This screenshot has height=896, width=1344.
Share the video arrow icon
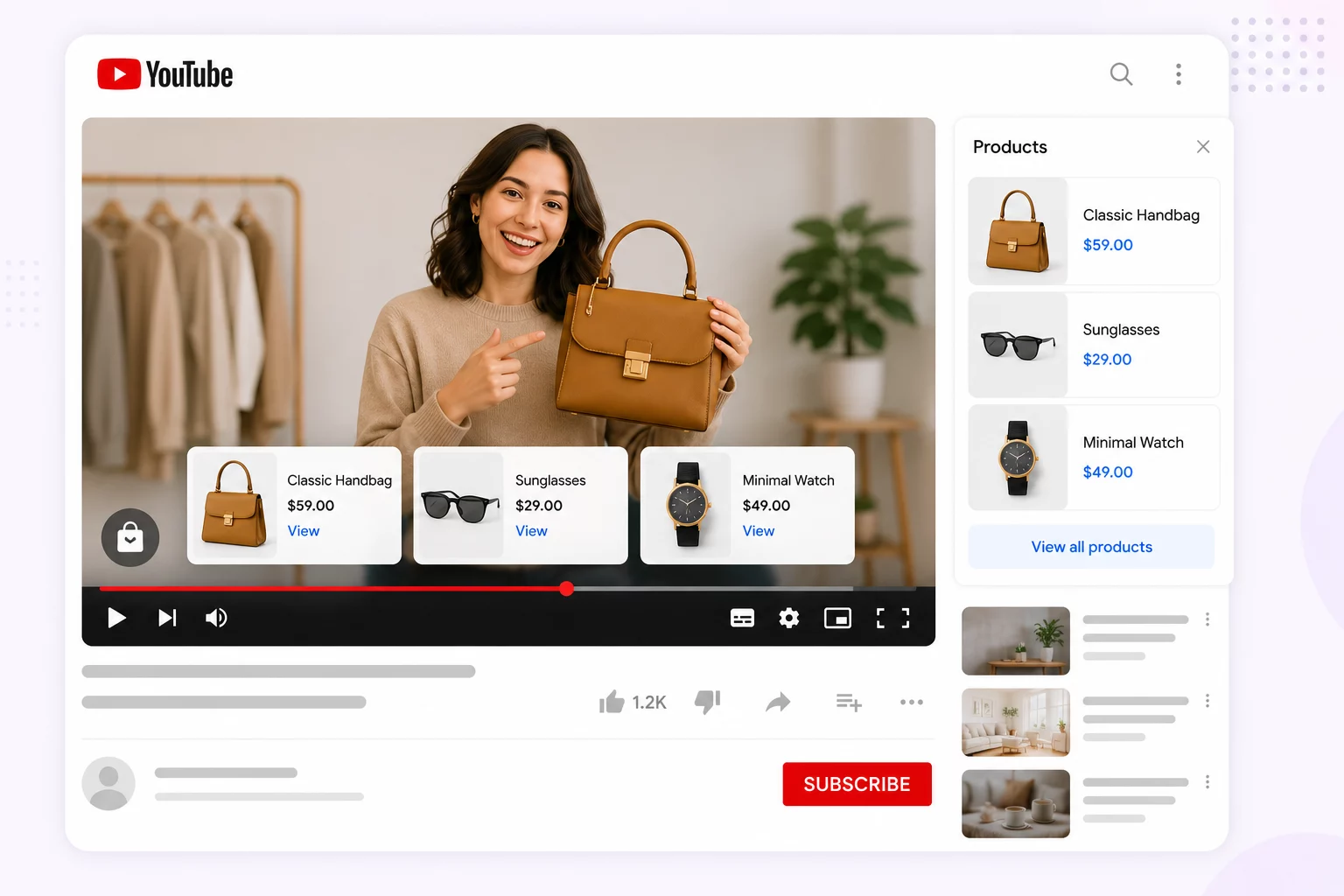(778, 702)
